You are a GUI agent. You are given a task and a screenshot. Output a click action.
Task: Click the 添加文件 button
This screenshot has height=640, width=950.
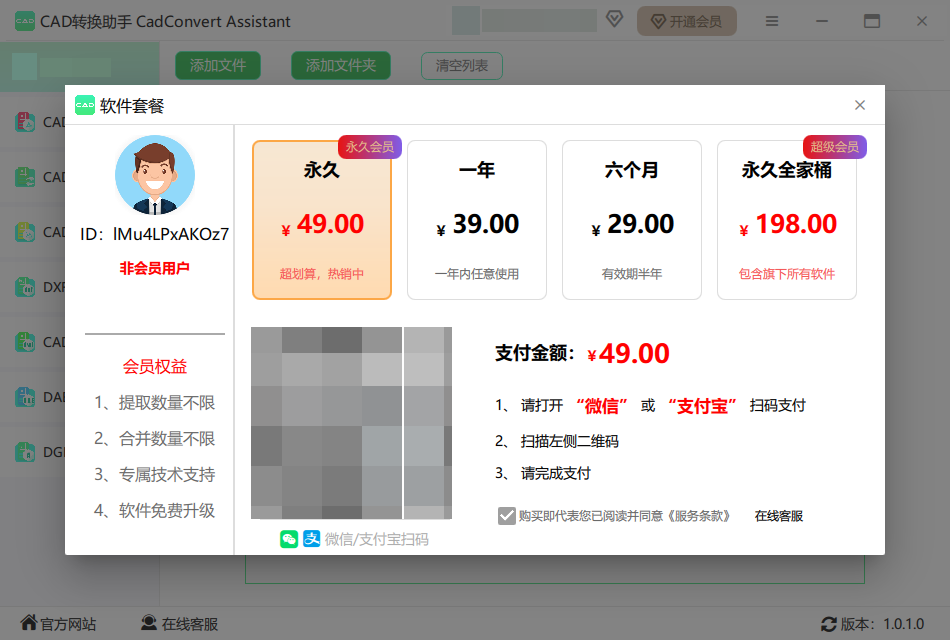tap(218, 65)
